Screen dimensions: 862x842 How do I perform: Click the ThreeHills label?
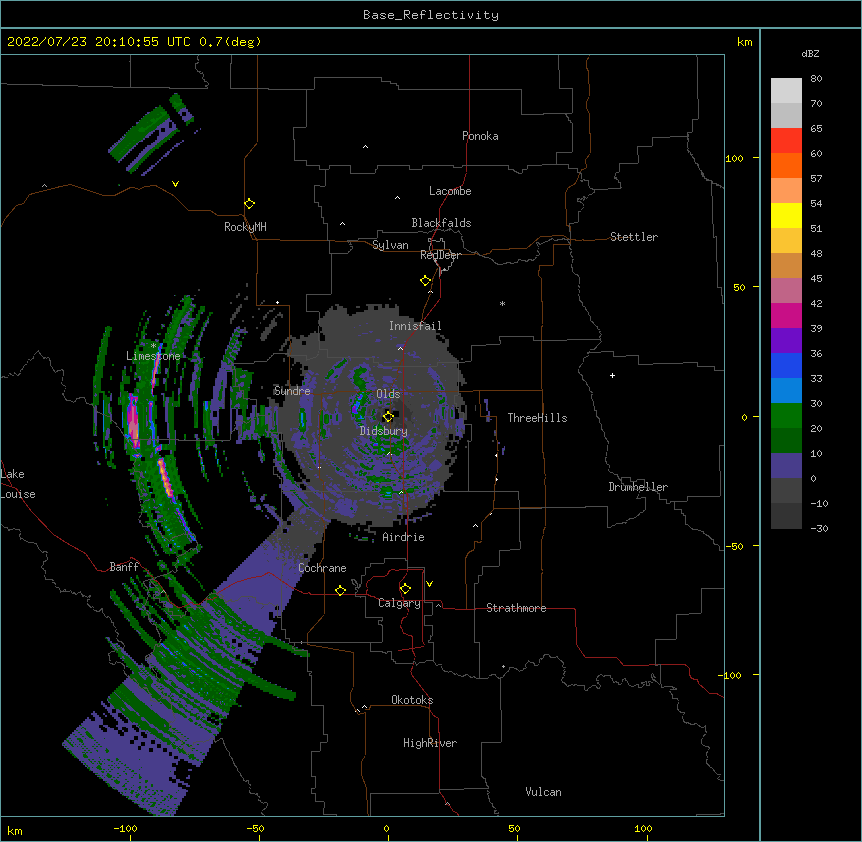pyautogui.click(x=538, y=418)
